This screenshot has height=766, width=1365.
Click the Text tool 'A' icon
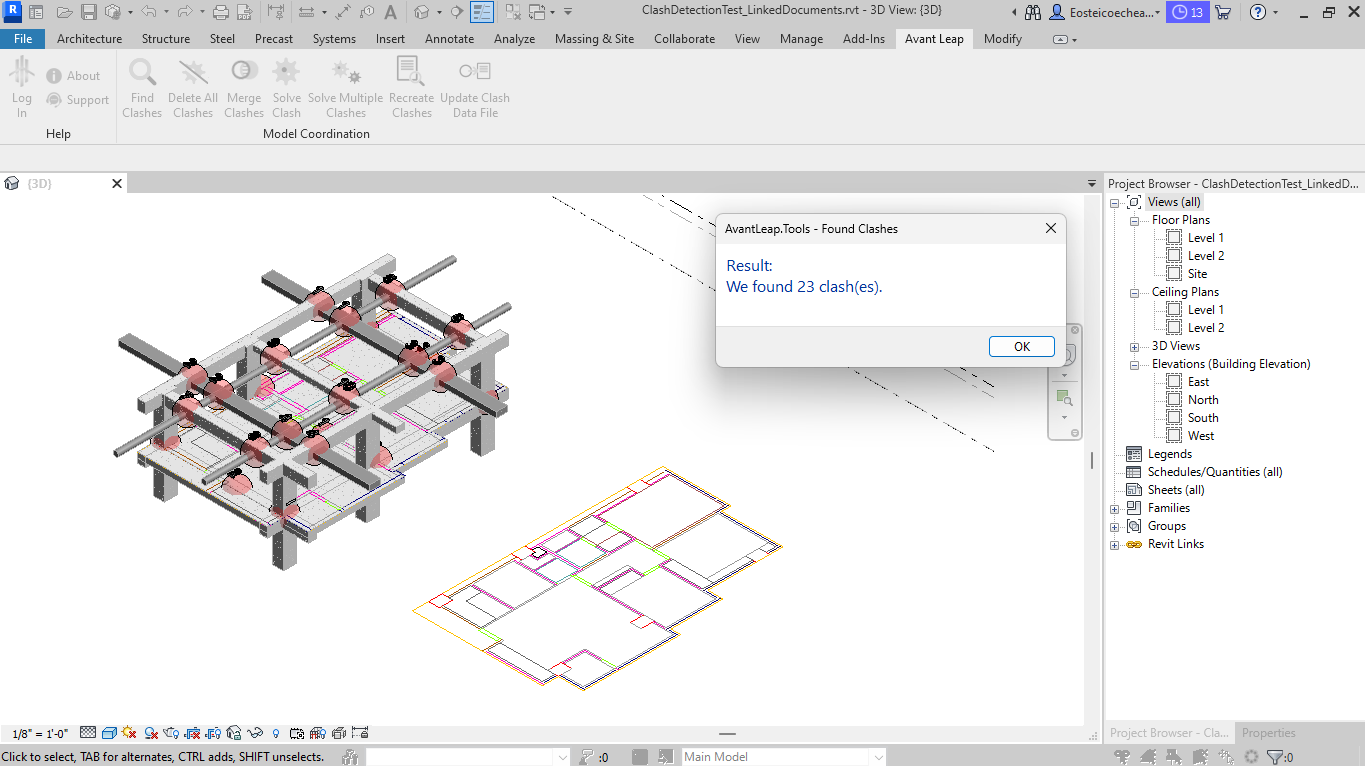click(x=390, y=13)
